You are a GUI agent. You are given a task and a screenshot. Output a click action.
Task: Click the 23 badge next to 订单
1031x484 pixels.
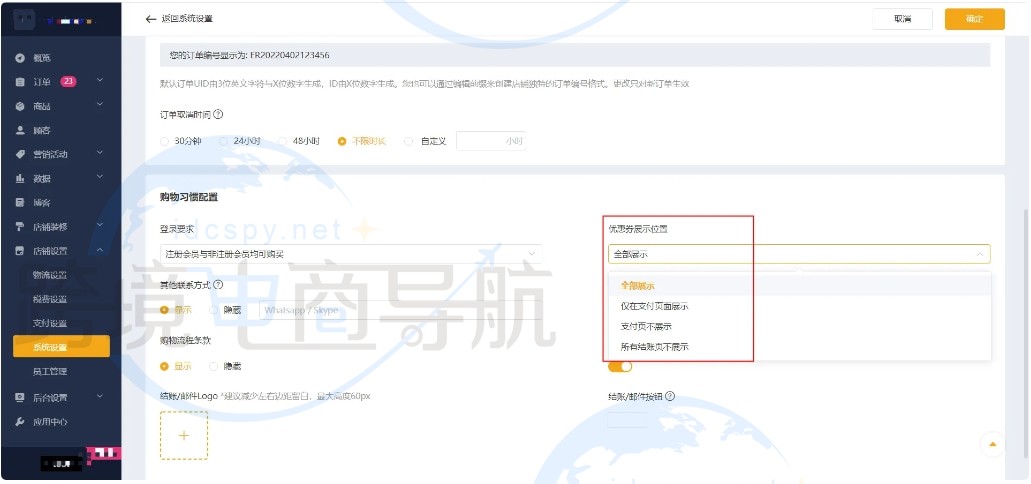[68, 82]
